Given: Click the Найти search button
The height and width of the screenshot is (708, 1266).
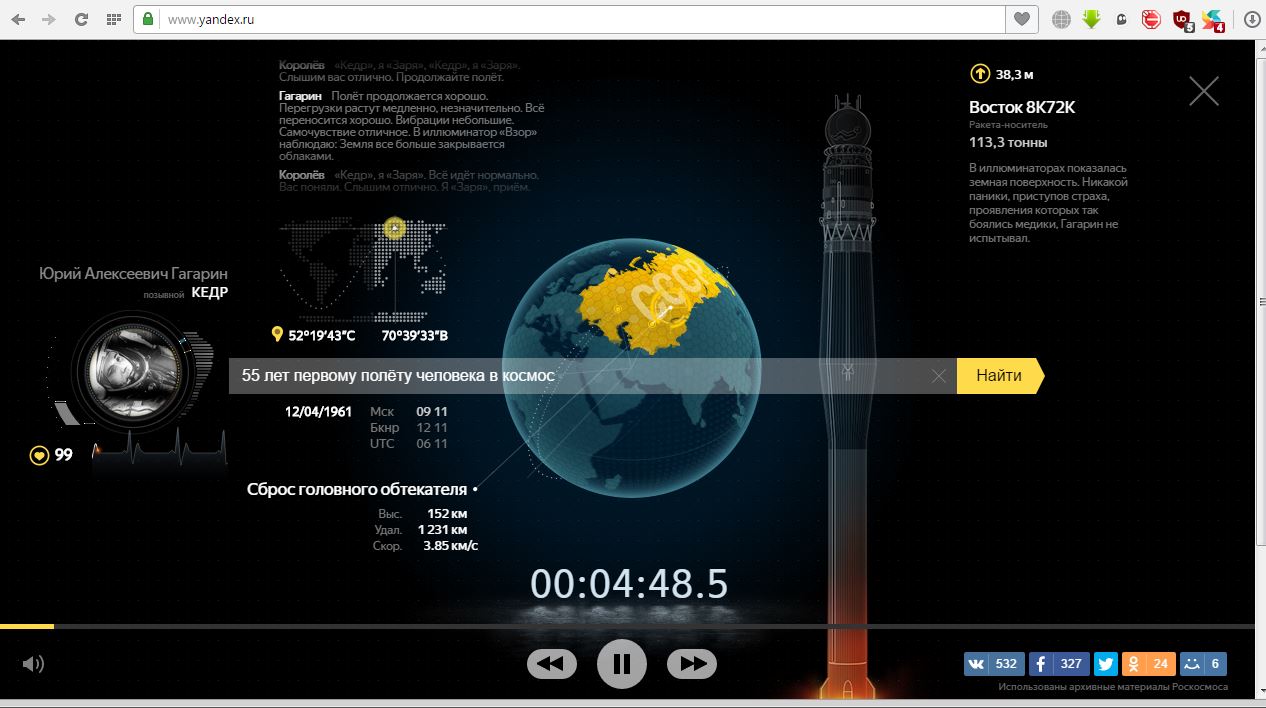Looking at the screenshot, I should [1000, 376].
